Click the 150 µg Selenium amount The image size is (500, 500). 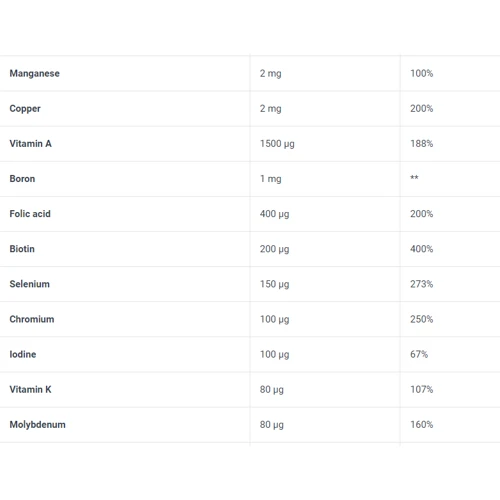pyautogui.click(x=275, y=285)
